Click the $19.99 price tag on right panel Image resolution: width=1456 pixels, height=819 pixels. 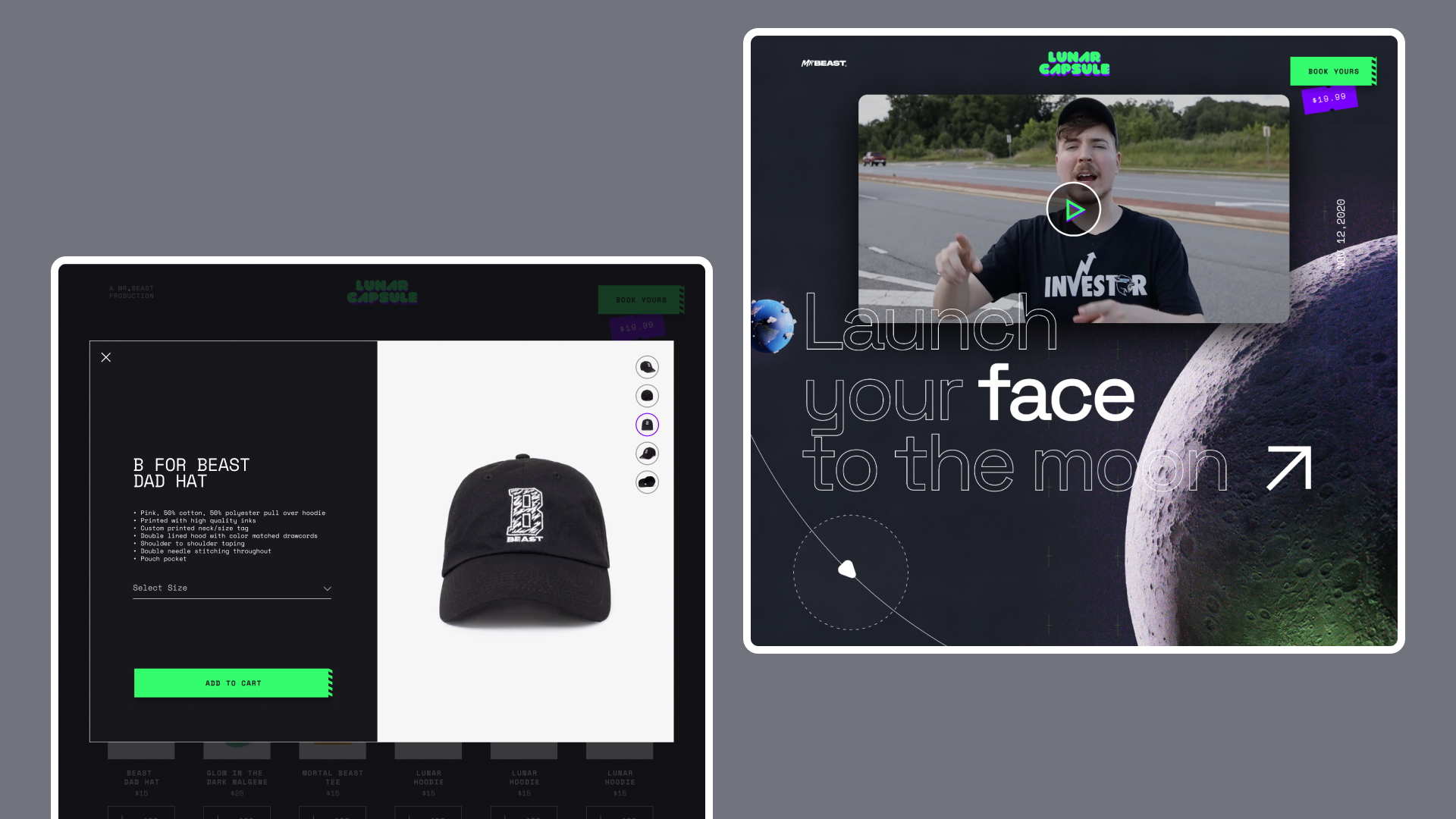tap(1328, 98)
